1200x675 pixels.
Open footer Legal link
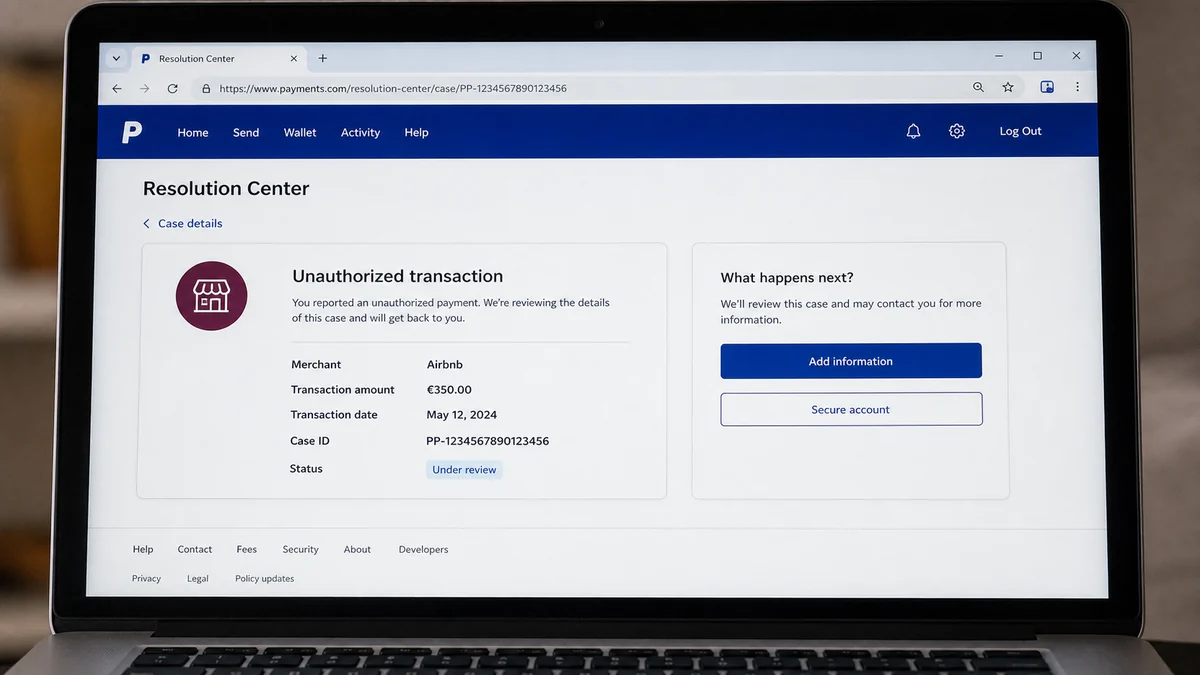(x=198, y=578)
